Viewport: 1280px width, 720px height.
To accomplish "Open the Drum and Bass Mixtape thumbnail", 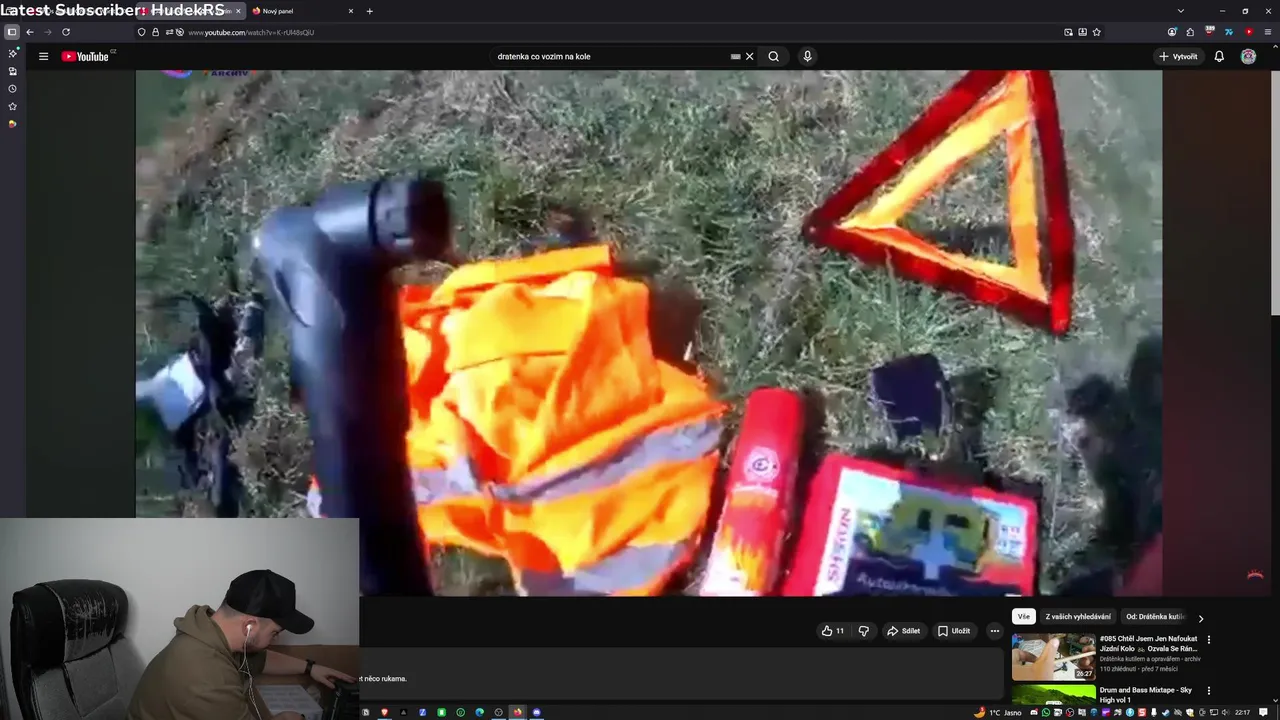I will click(x=1053, y=695).
